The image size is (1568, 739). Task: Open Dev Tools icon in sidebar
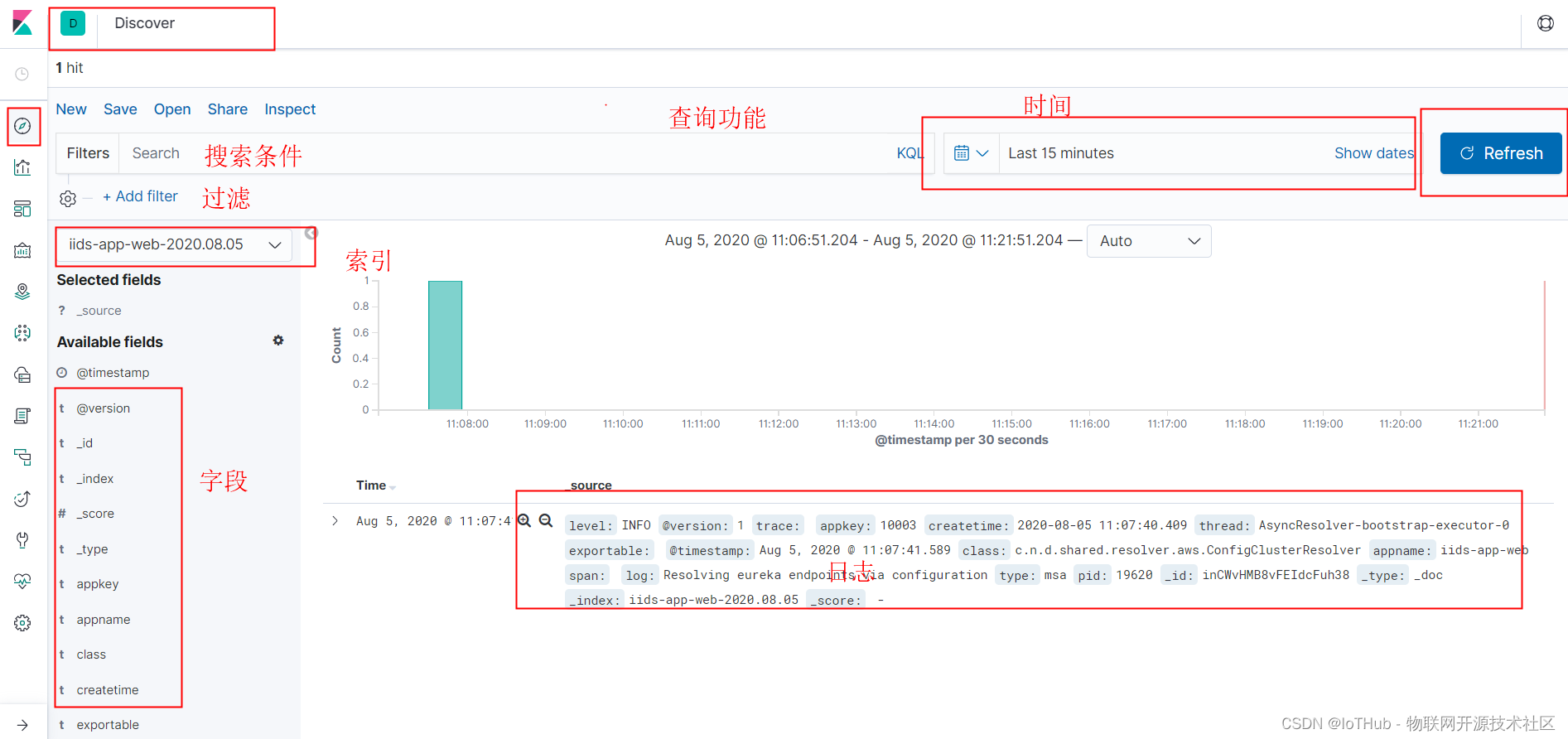(x=22, y=540)
